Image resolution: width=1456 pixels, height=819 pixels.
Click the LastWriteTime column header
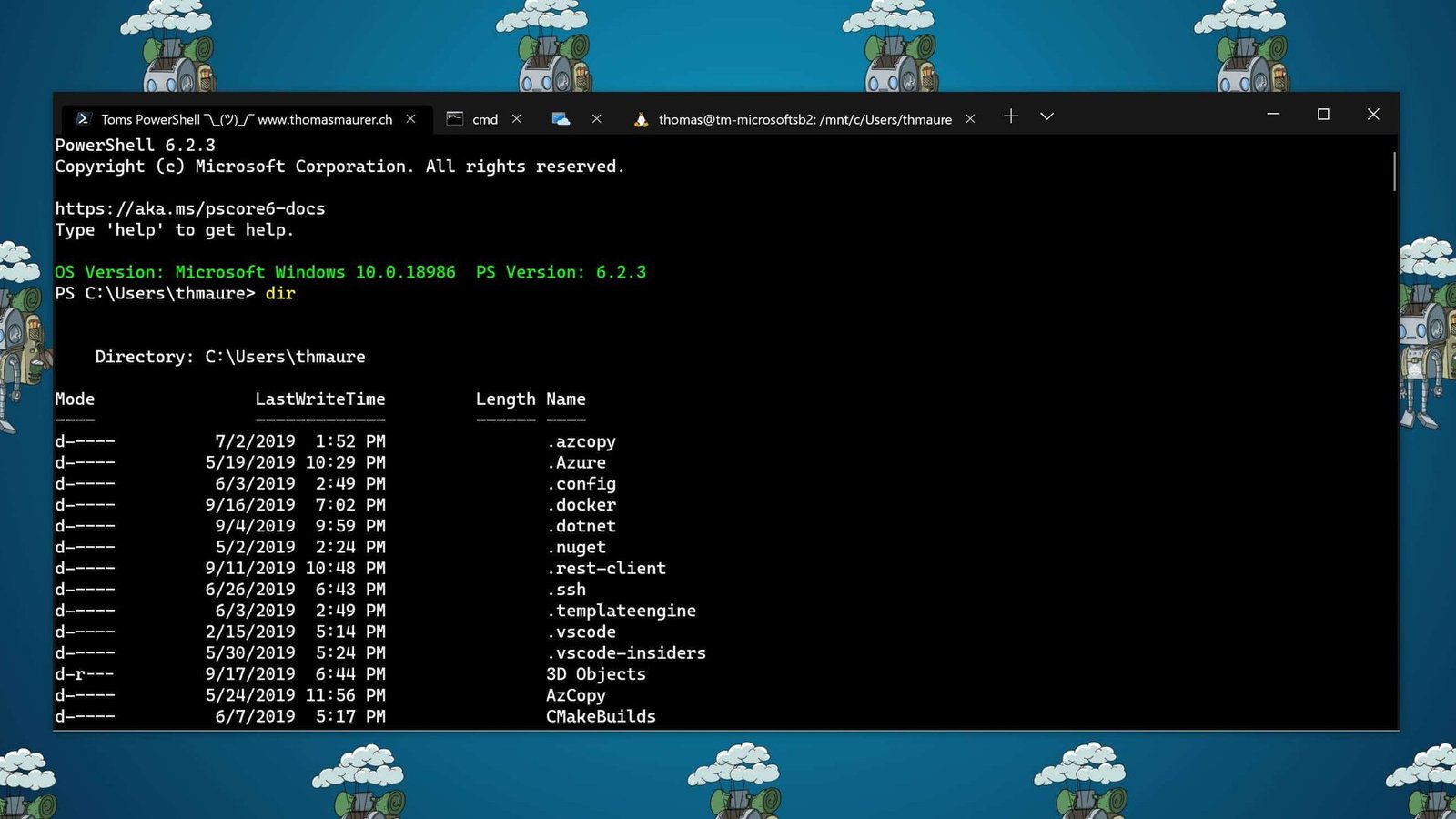[x=320, y=399]
